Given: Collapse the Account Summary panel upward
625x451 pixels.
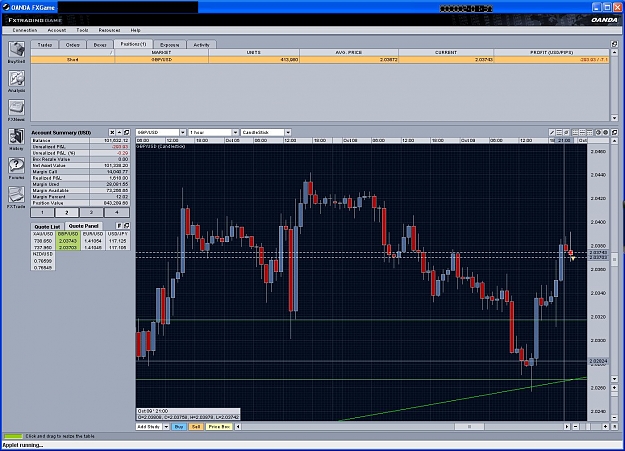Looking at the screenshot, I should pos(119,132).
